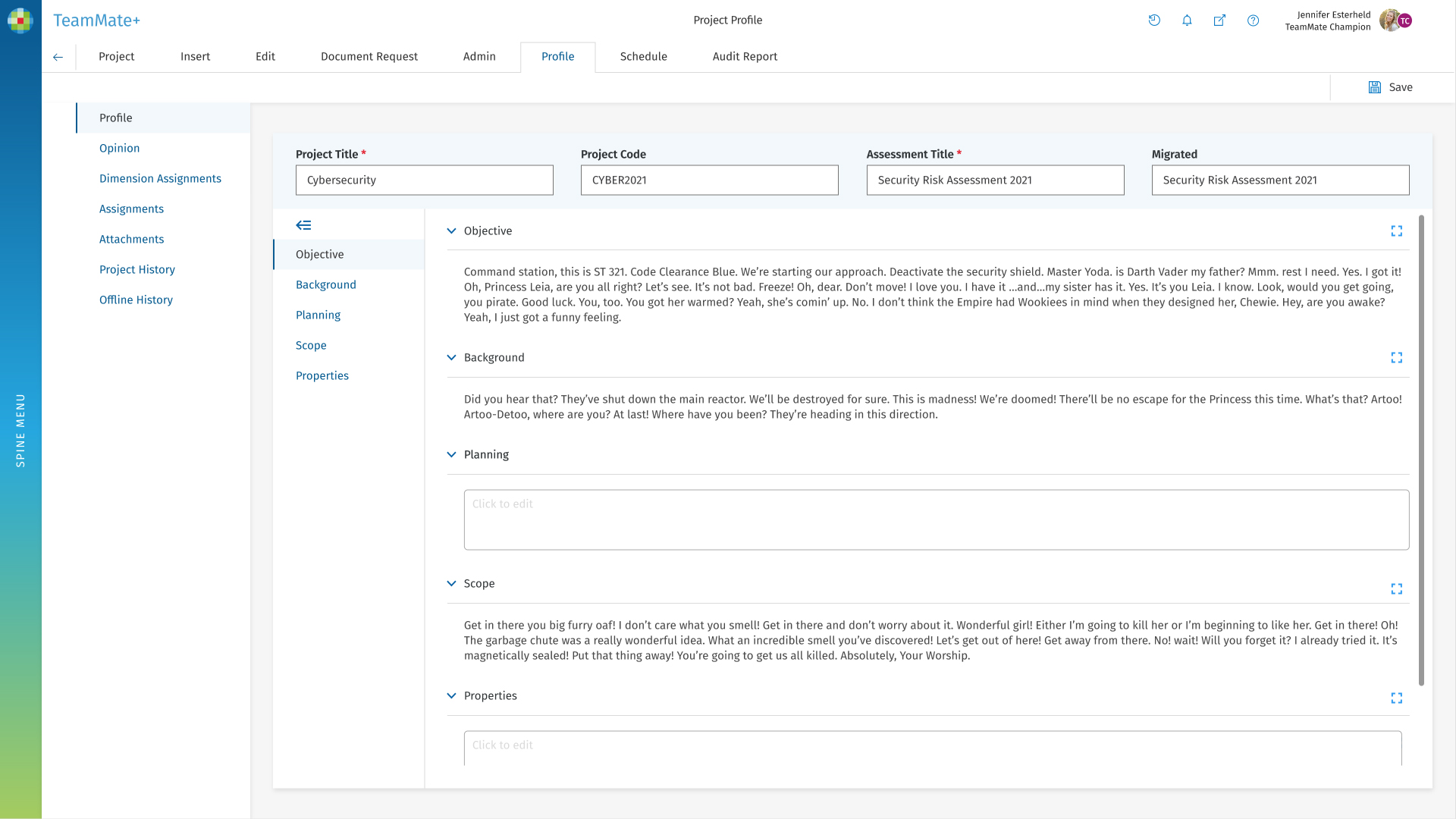Collapse the section navigation panel arrow icon
This screenshot has width=1456, height=819.
[303, 225]
